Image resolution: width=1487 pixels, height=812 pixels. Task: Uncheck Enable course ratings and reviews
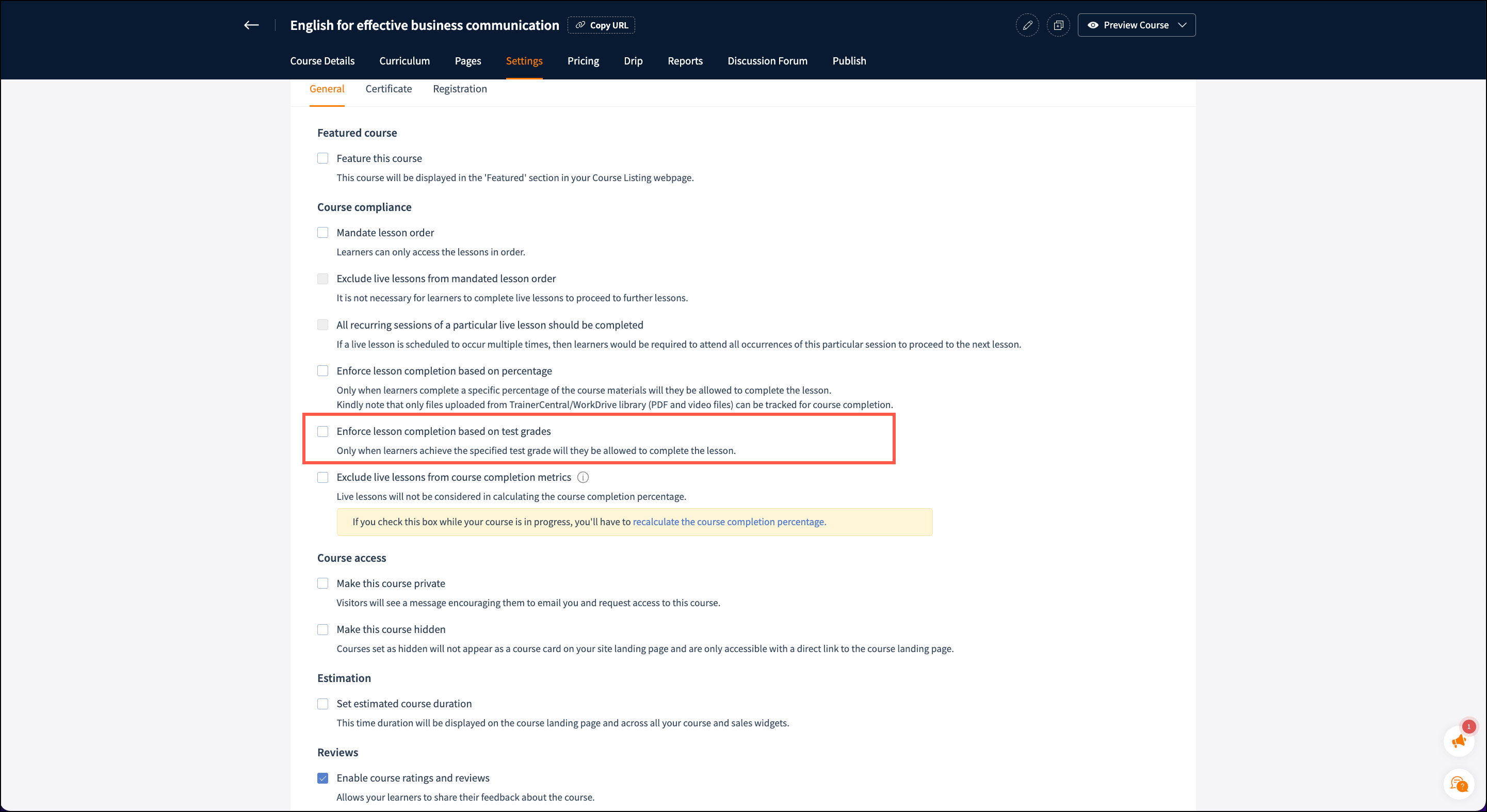click(322, 778)
